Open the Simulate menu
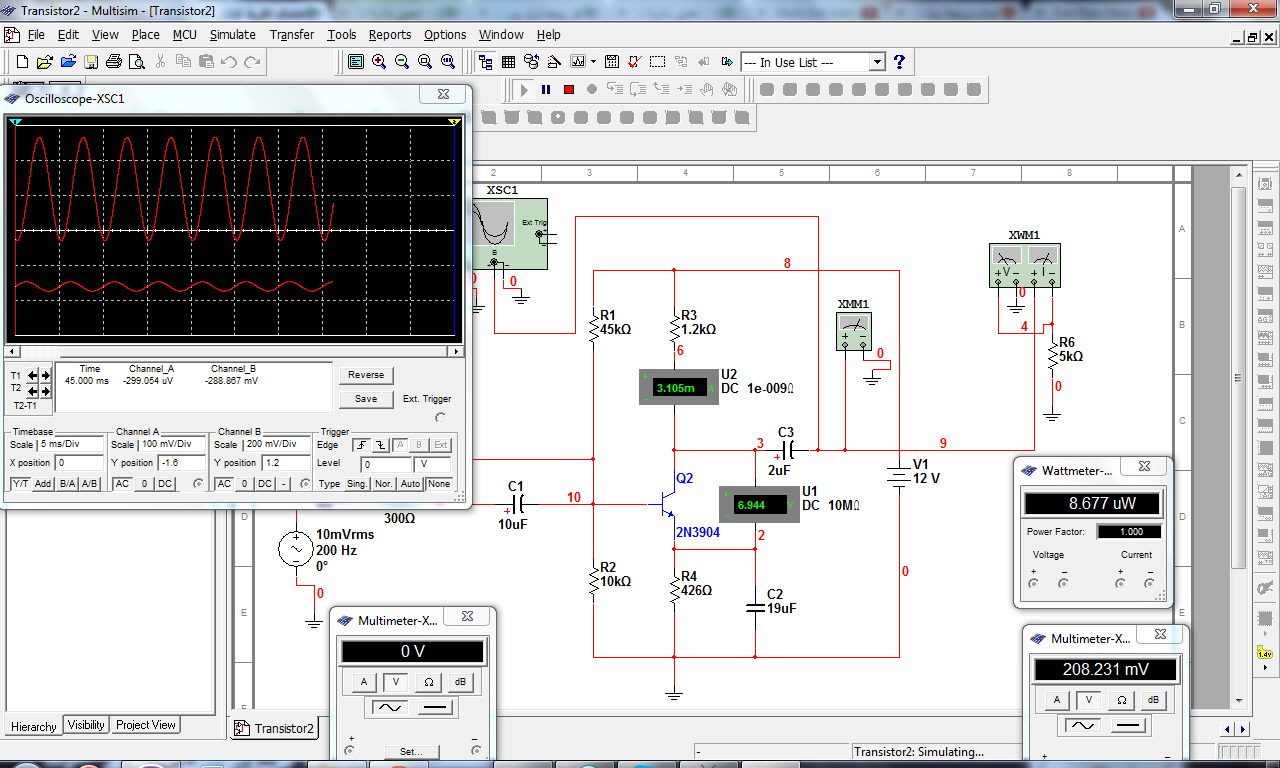1280x768 pixels. [x=232, y=34]
